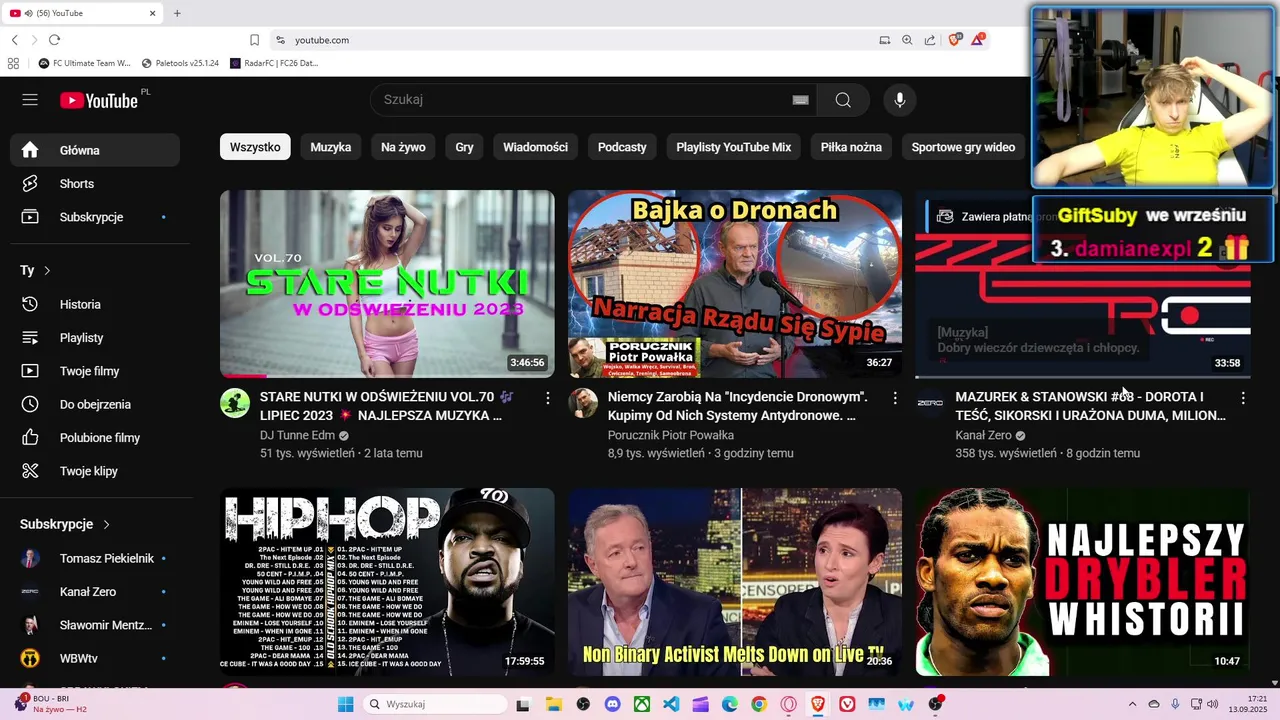Open the Kanał Zero channel name under the video

tap(984, 436)
